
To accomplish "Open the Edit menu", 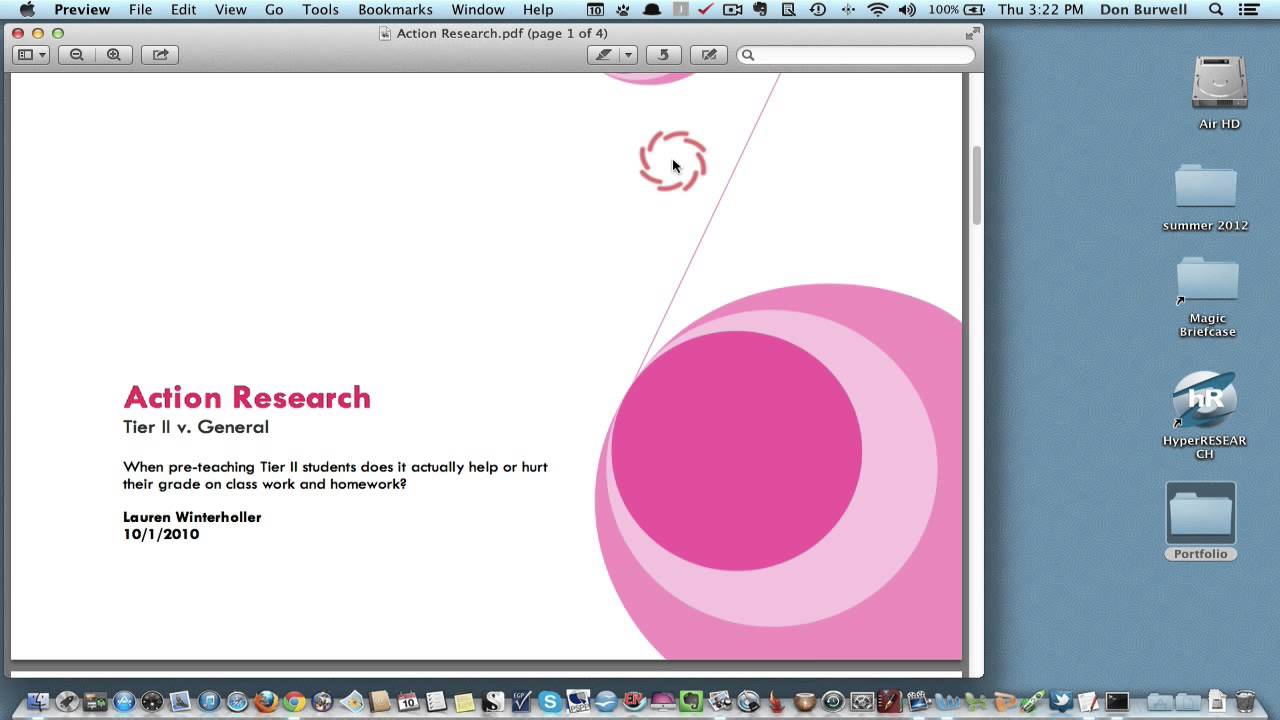I will 183,10.
